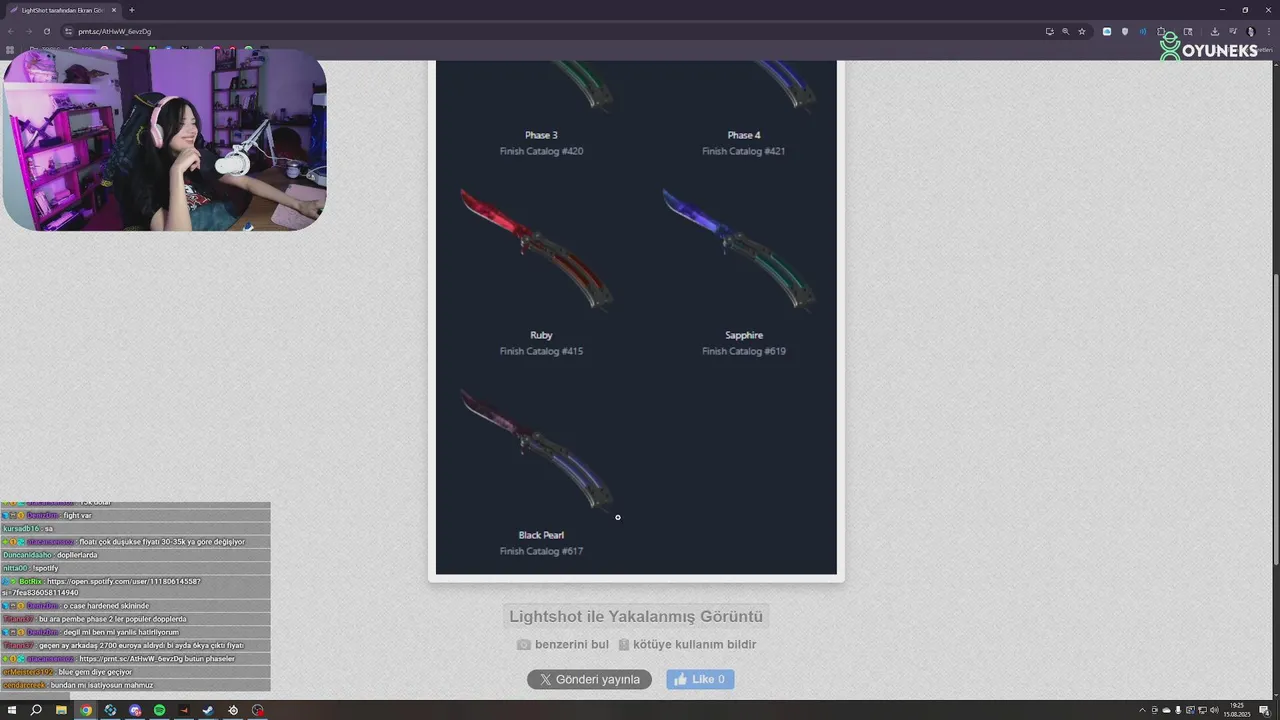This screenshot has width=1280, height=720.
Task: Click the streamer webcam overlay
Action: (165, 140)
